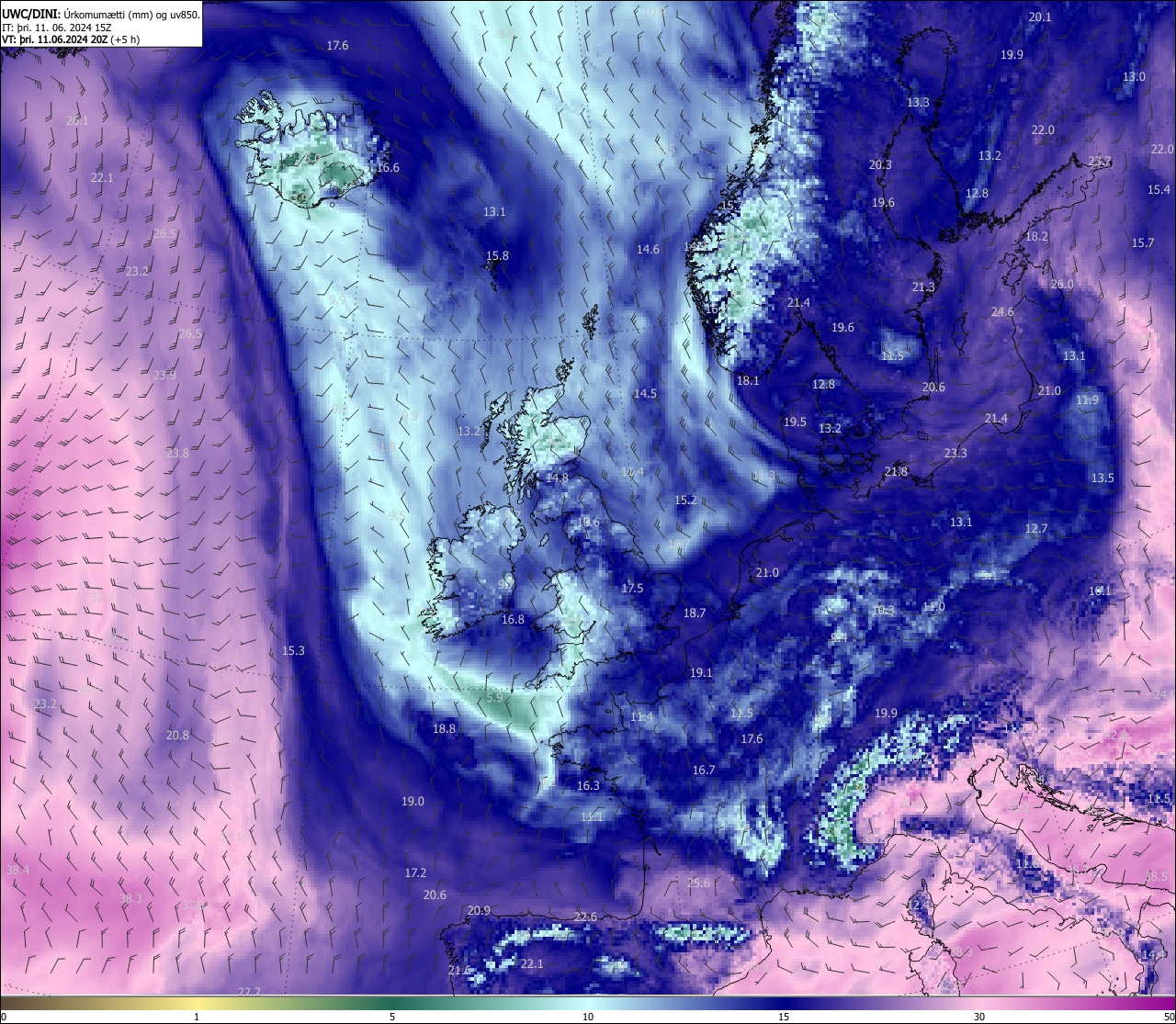This screenshot has height=1024, width=1176.
Task: Click the 17.2 value north of Spain
Action: coord(415,873)
